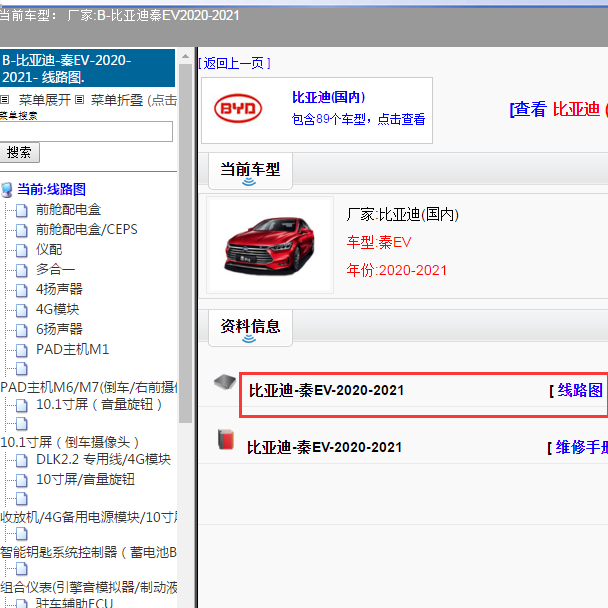Click the document icon beside 10寸屏/音量旋钮

coord(22,480)
